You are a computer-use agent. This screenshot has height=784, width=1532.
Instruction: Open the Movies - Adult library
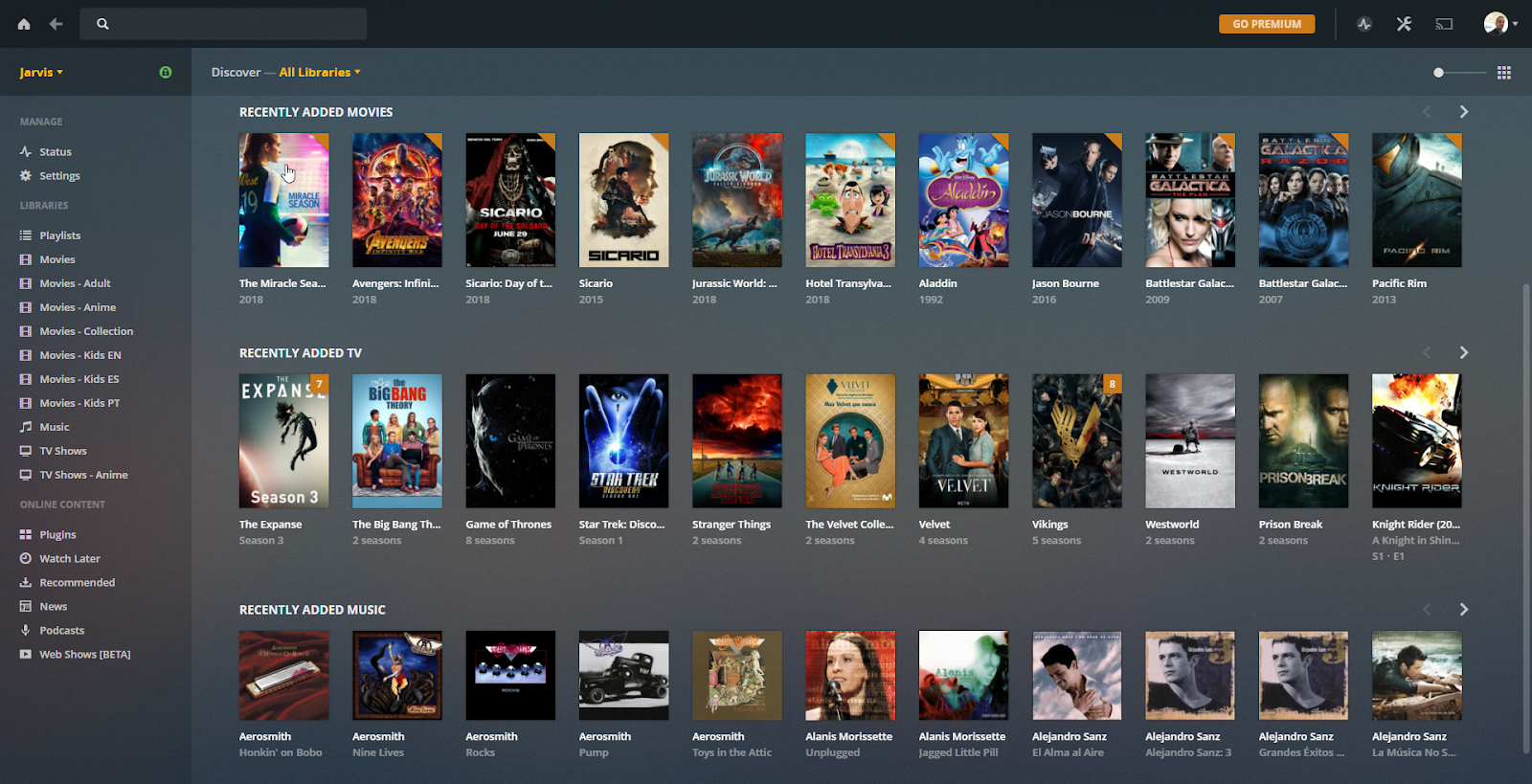[75, 282]
